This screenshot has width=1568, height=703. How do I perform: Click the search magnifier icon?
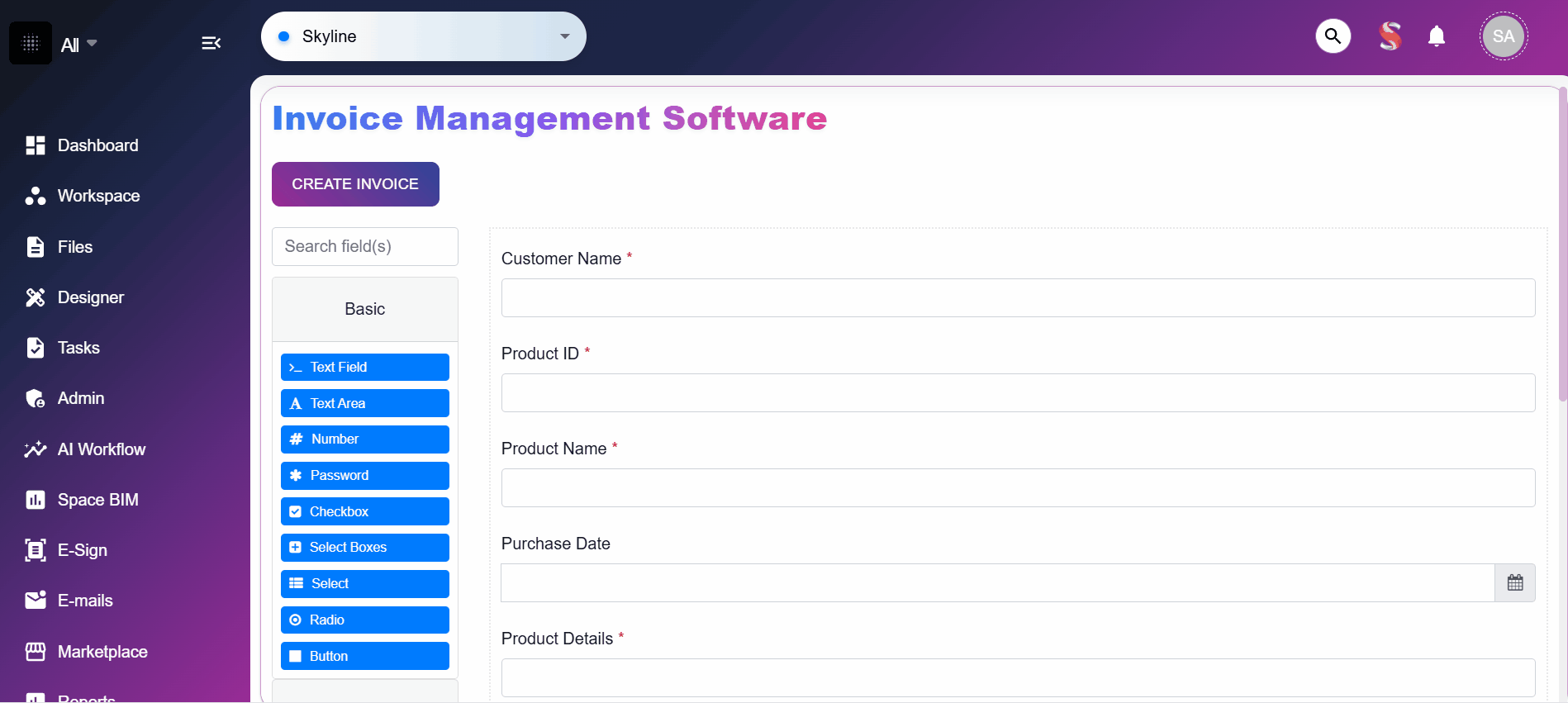click(x=1333, y=36)
